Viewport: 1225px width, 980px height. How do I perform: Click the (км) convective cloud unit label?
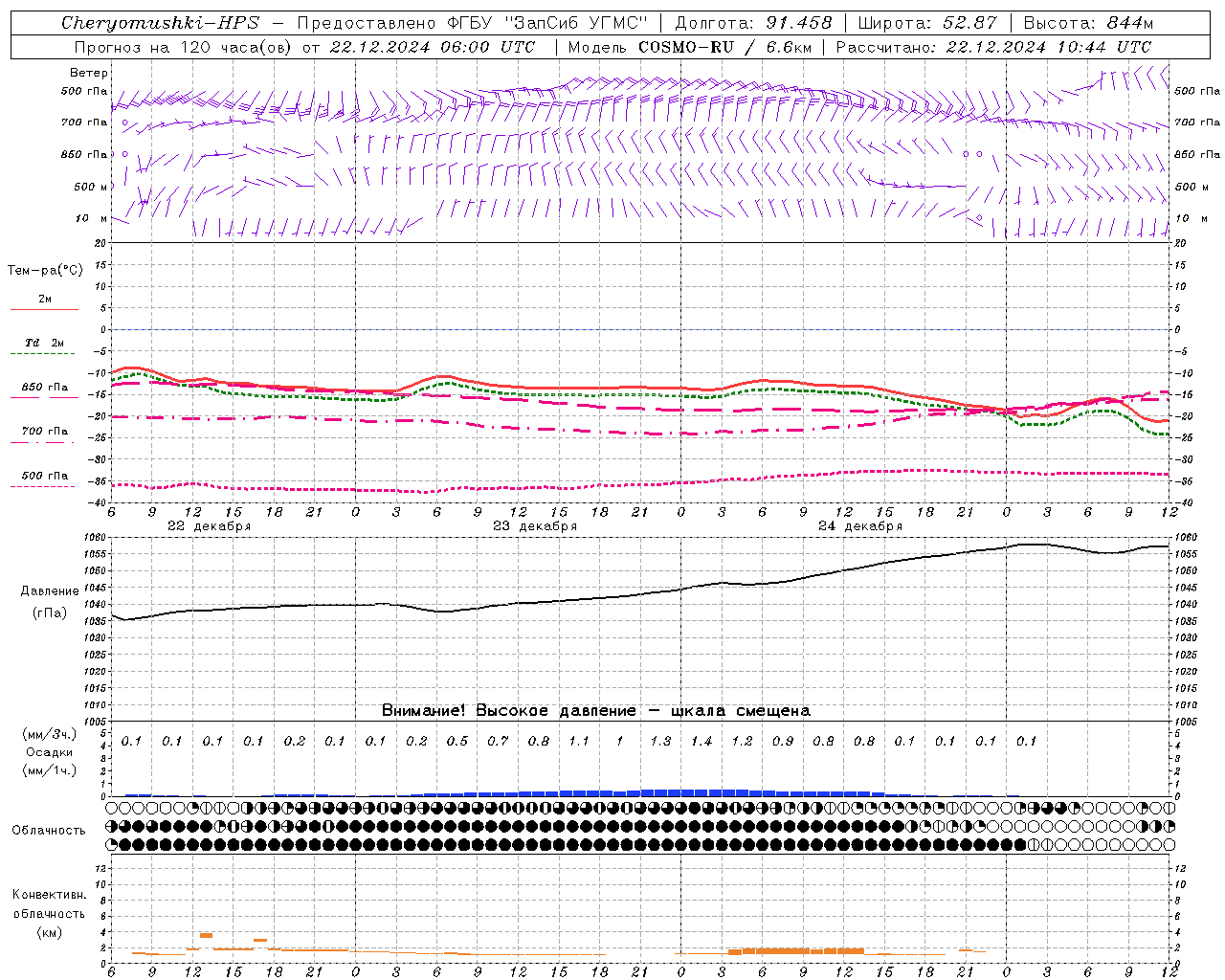click(49, 932)
